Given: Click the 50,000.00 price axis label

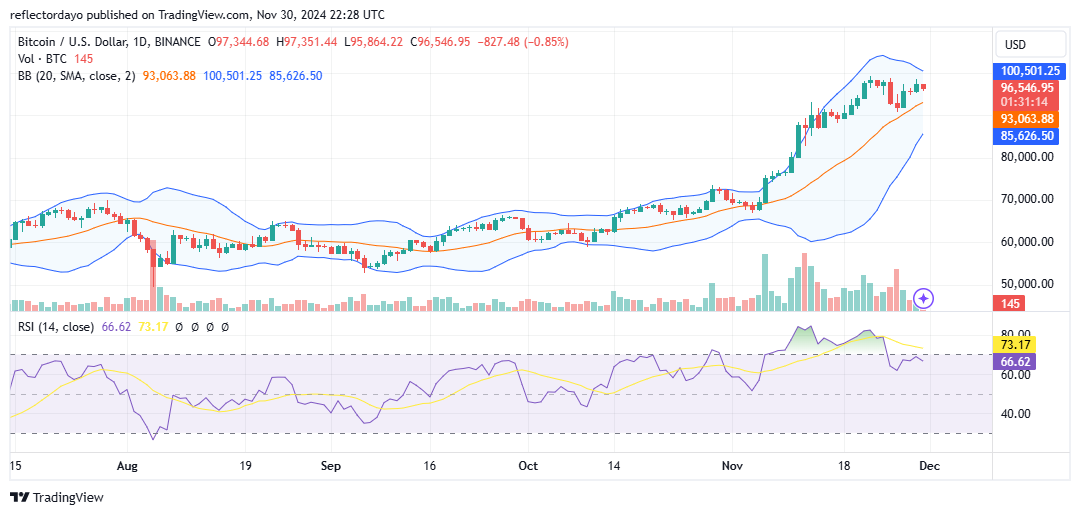Looking at the screenshot, I should click(x=1027, y=284).
